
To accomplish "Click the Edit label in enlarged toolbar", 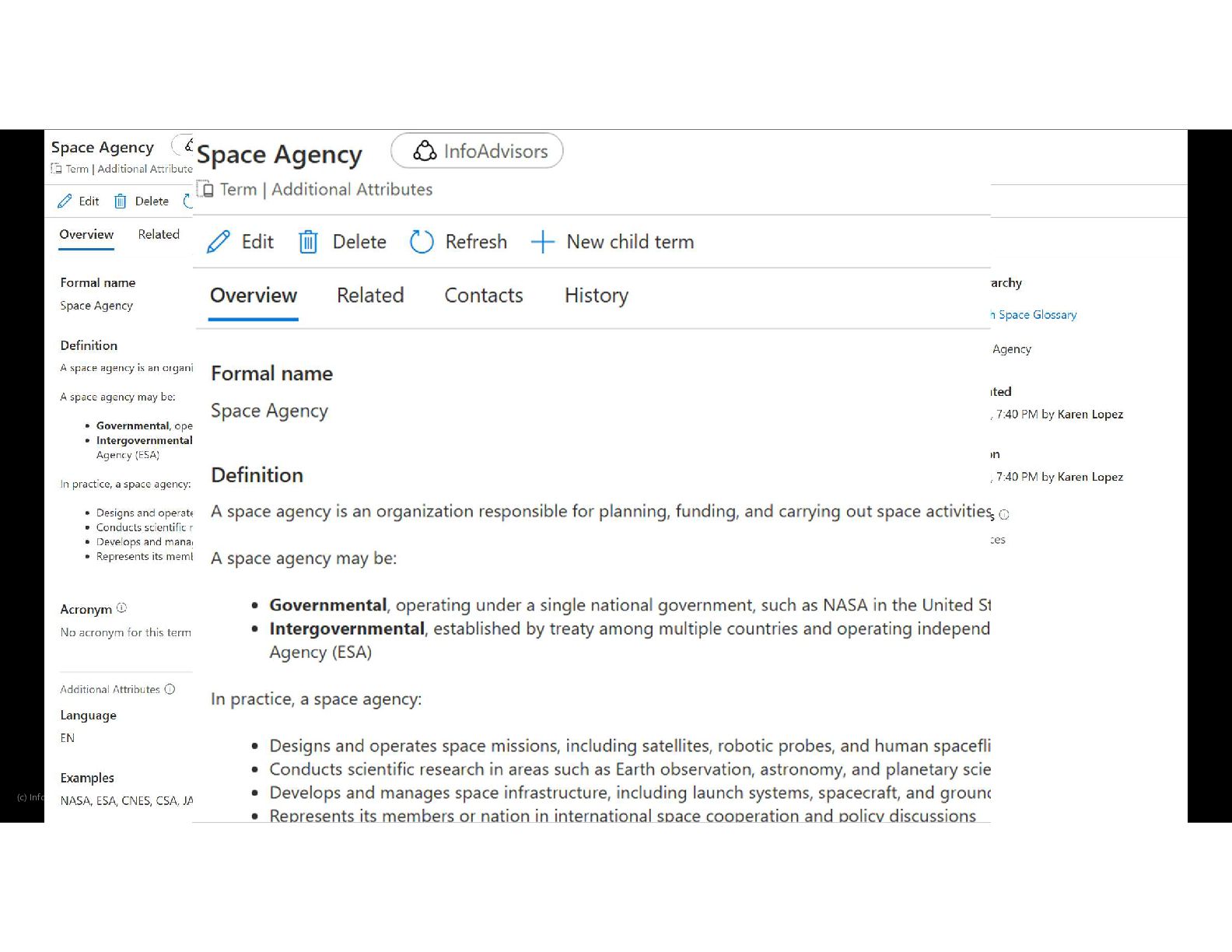I will coord(257,242).
